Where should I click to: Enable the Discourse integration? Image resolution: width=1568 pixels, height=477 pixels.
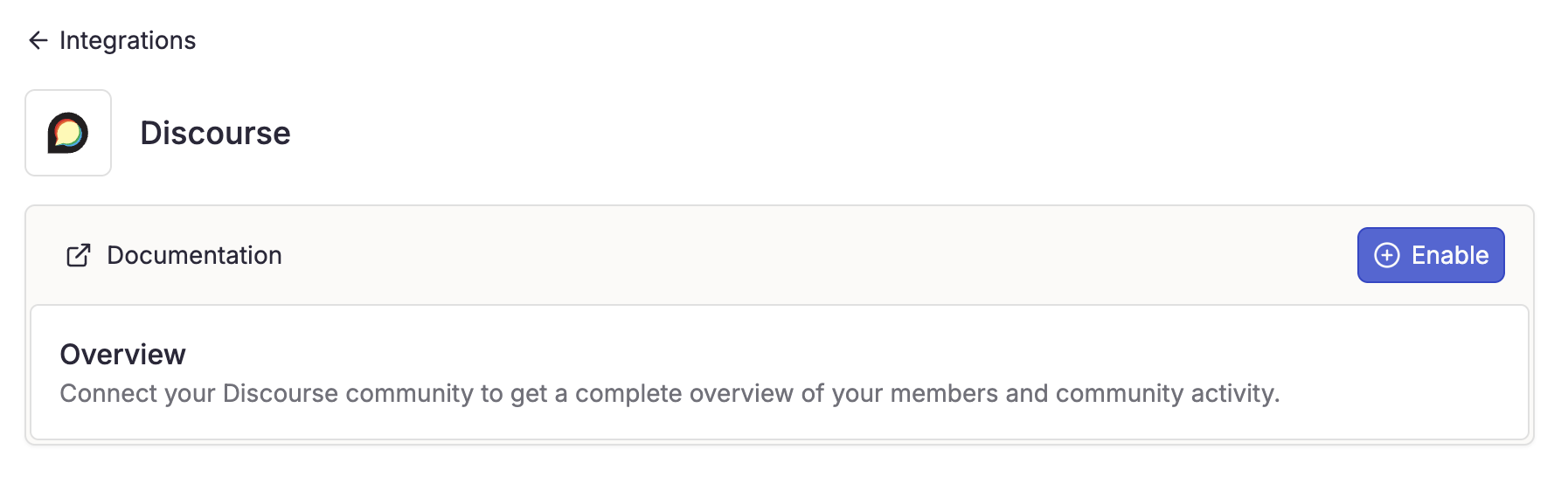click(x=1431, y=255)
